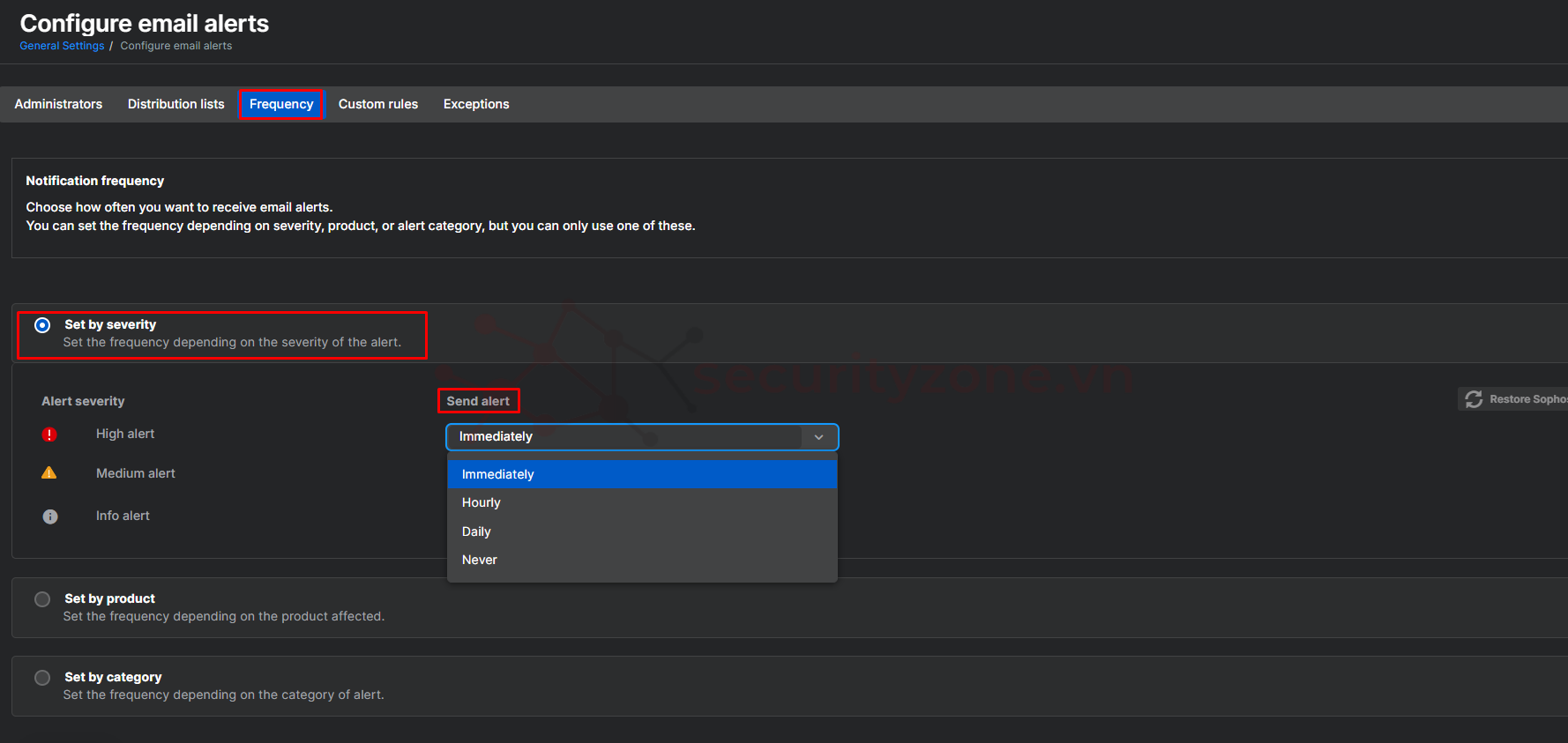This screenshot has height=743, width=1568.
Task: Click the Notification frequency heading
Action: coord(95,181)
